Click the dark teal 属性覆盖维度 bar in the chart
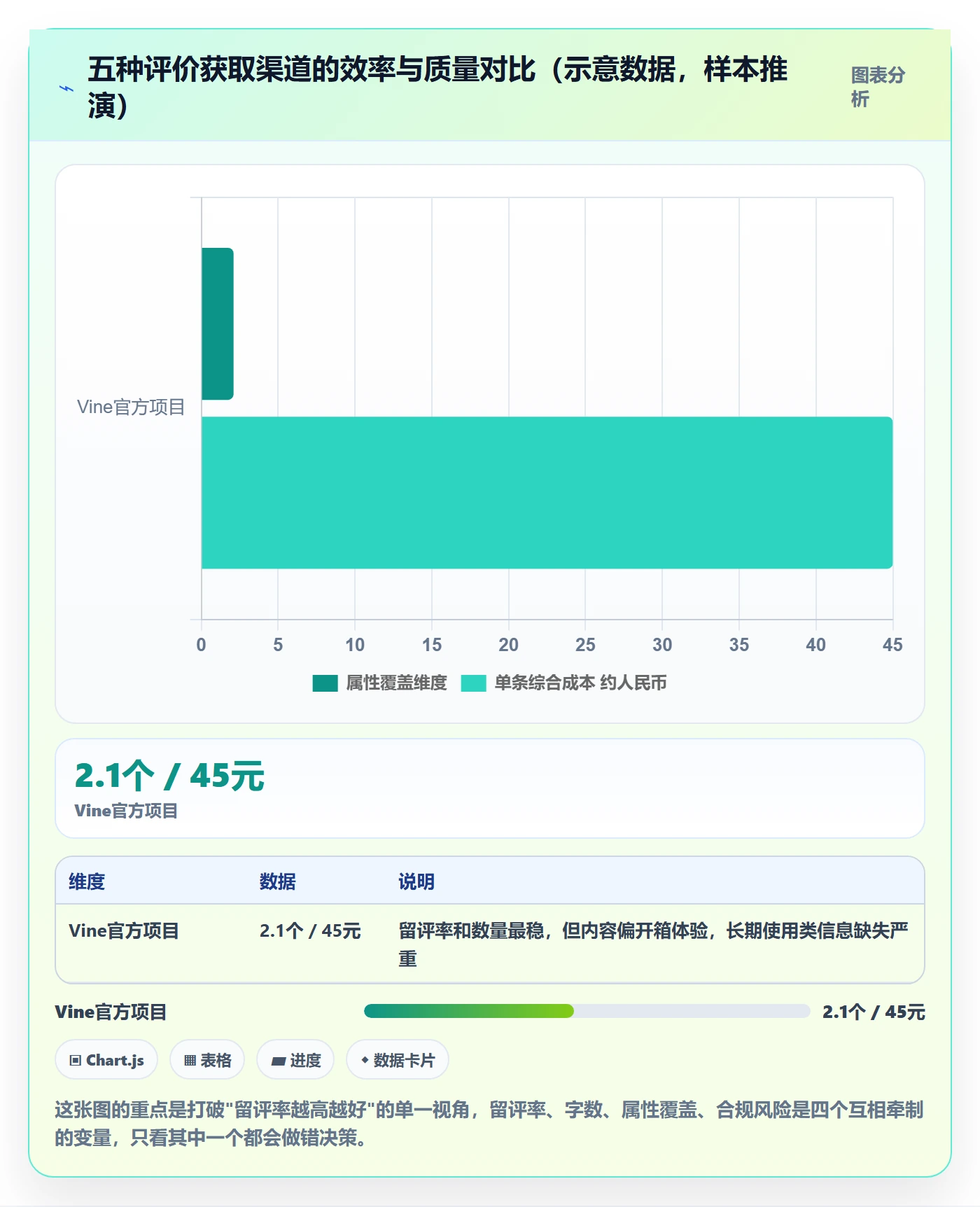This screenshot has width=980, height=1207. click(217, 323)
